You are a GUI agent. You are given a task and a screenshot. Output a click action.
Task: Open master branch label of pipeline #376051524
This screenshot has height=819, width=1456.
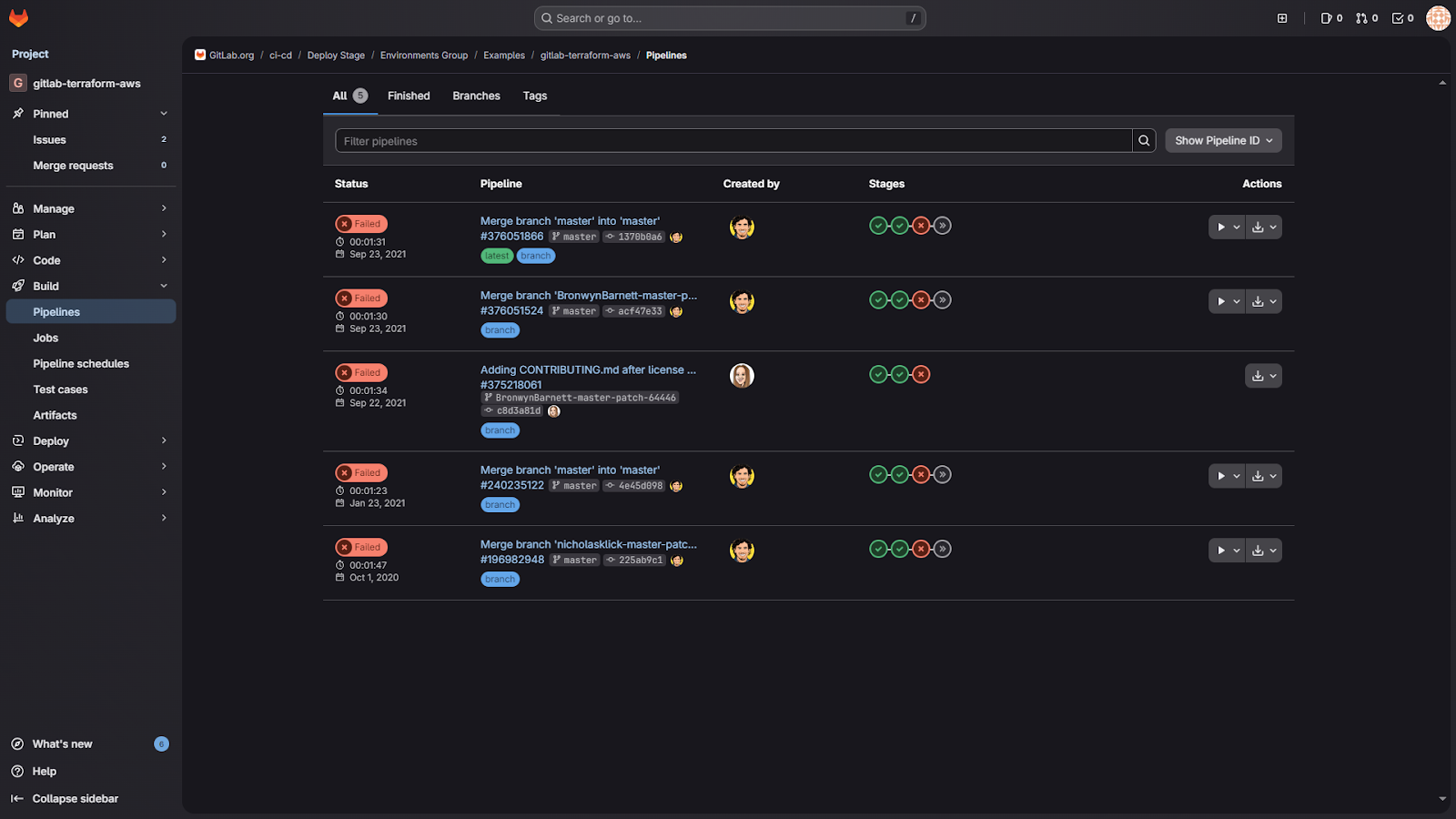pos(574,311)
